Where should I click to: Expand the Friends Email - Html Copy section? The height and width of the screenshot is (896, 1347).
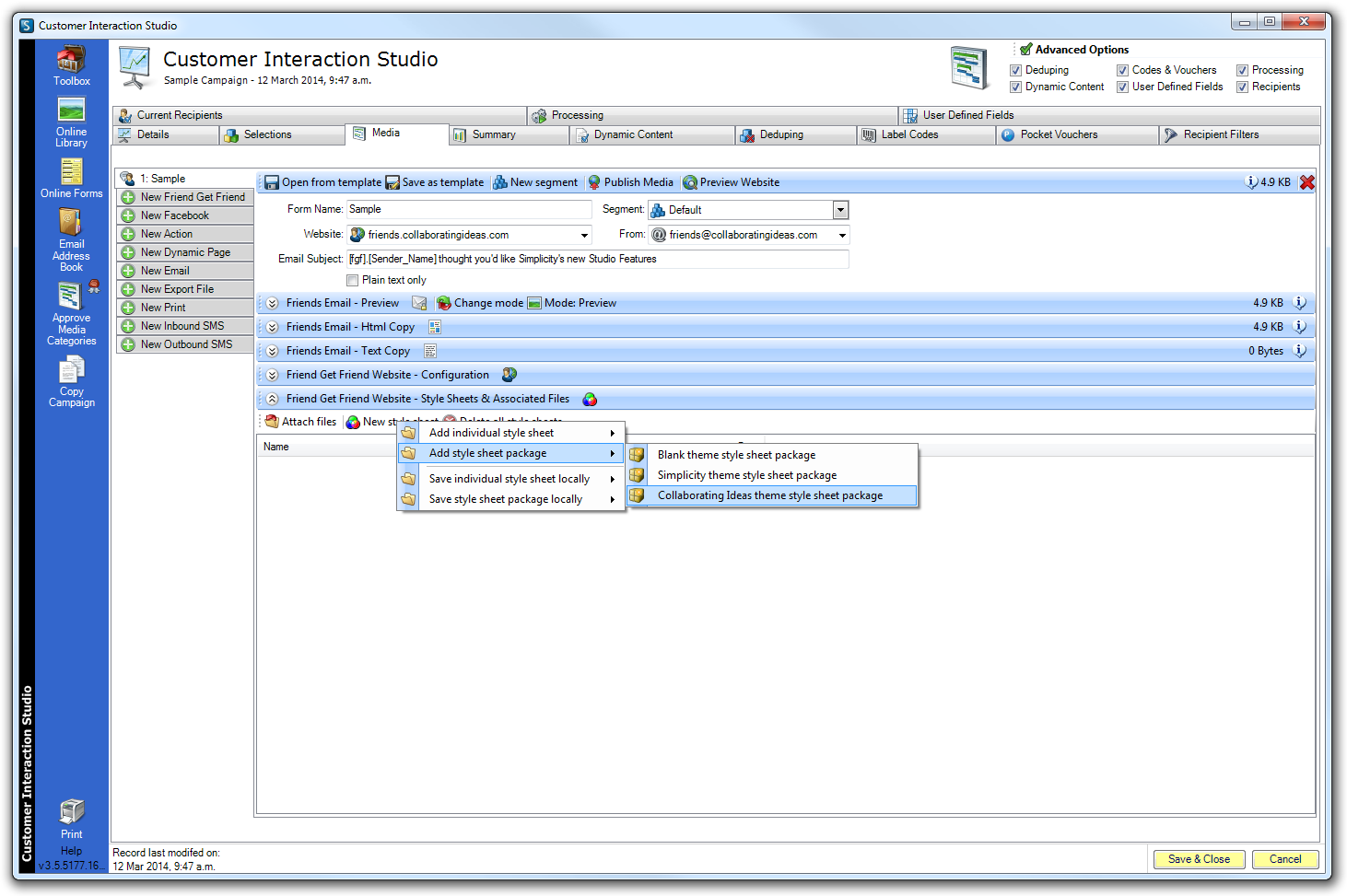tap(273, 327)
